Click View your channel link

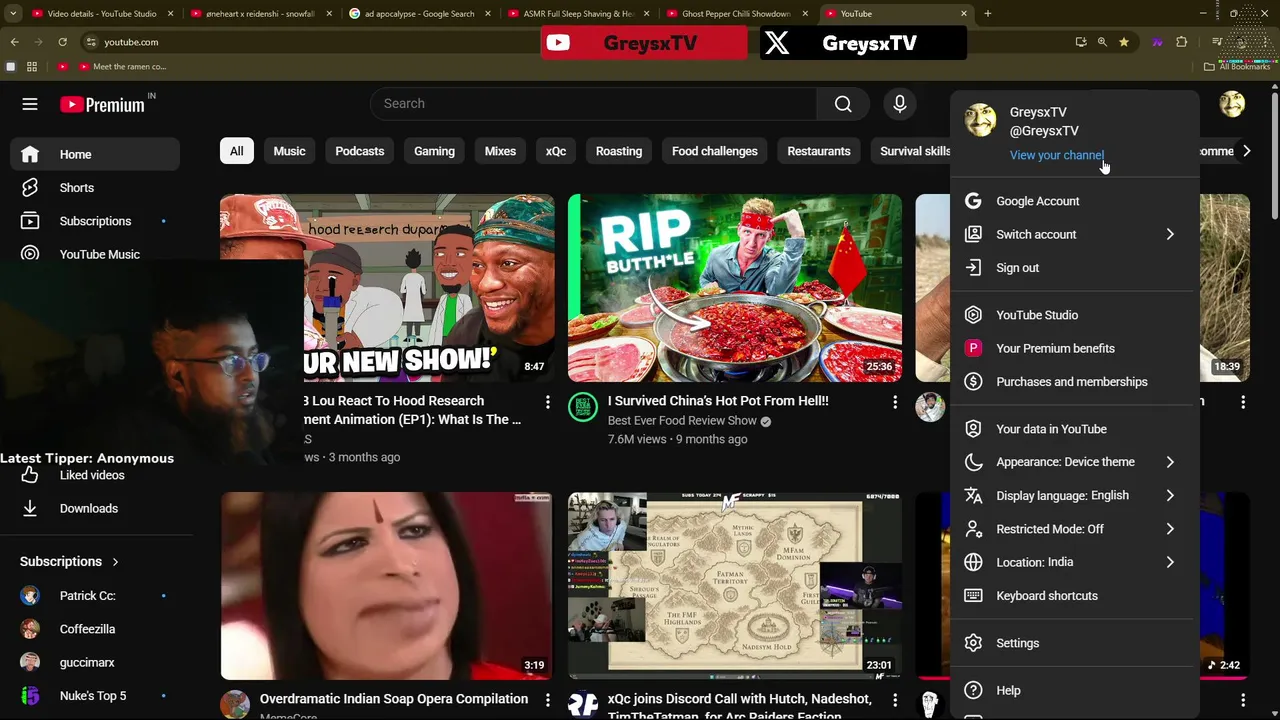[x=1056, y=155]
